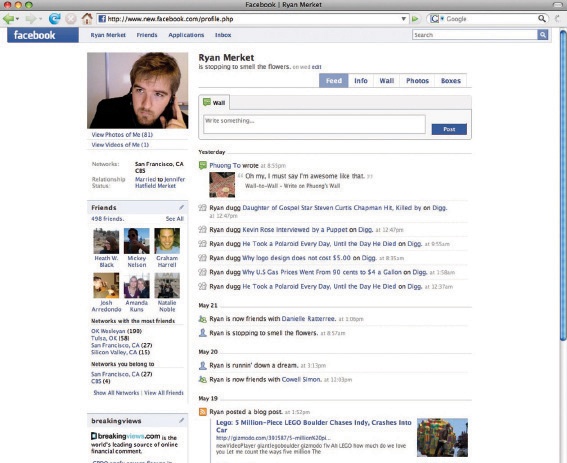This screenshot has height=463, width=567.
Task: Click the pencil edit icon on Friends box
Action: click(181, 208)
